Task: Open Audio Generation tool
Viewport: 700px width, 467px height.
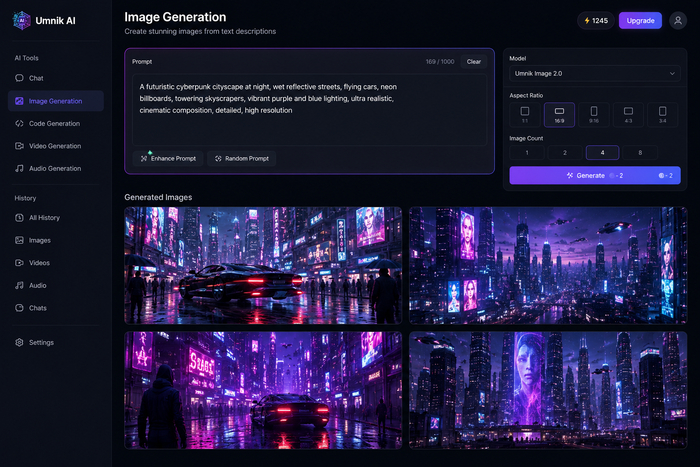Action: (x=56, y=168)
